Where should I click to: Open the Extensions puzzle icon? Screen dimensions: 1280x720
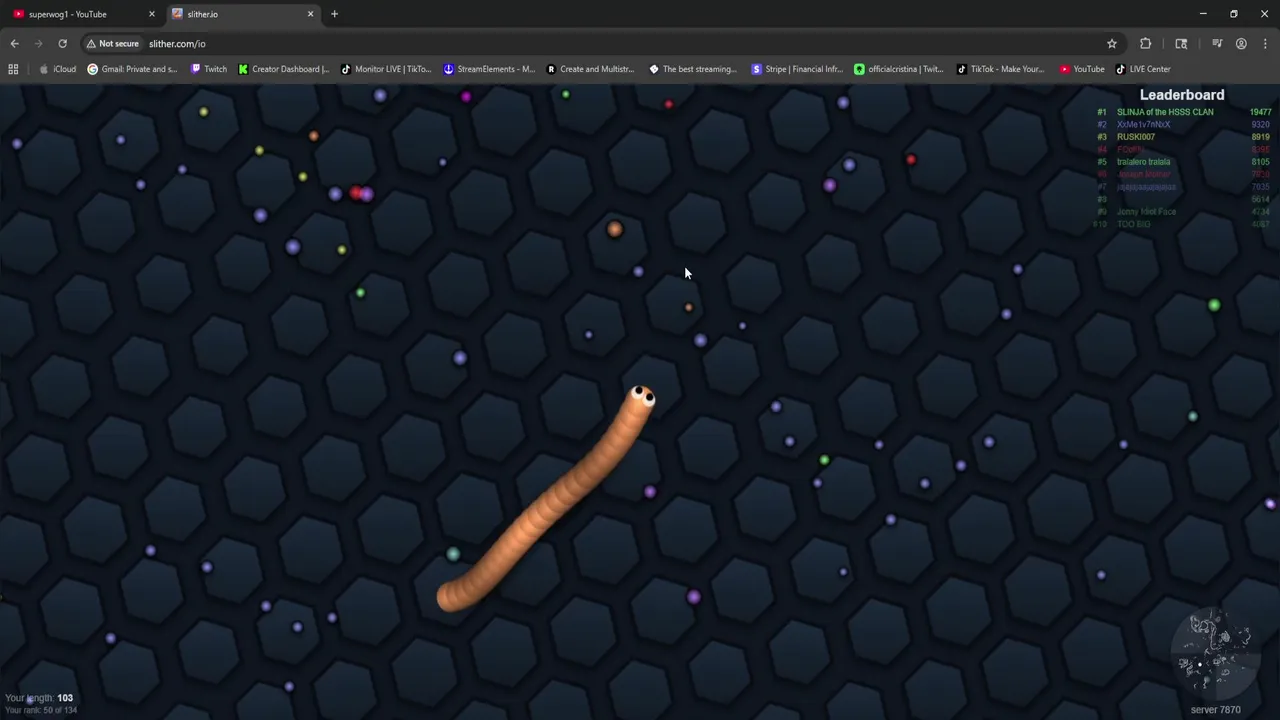[1145, 44]
